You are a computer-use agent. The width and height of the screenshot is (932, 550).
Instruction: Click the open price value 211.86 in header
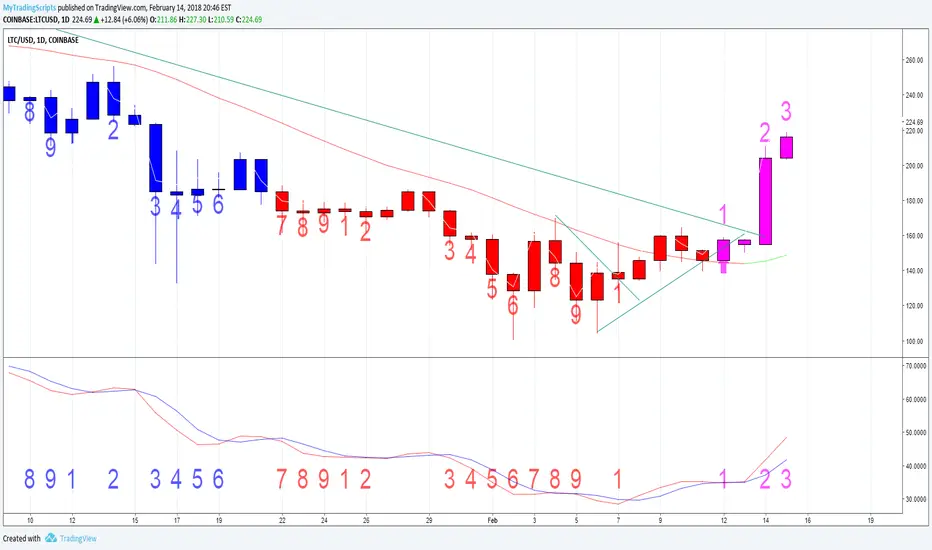coord(167,19)
